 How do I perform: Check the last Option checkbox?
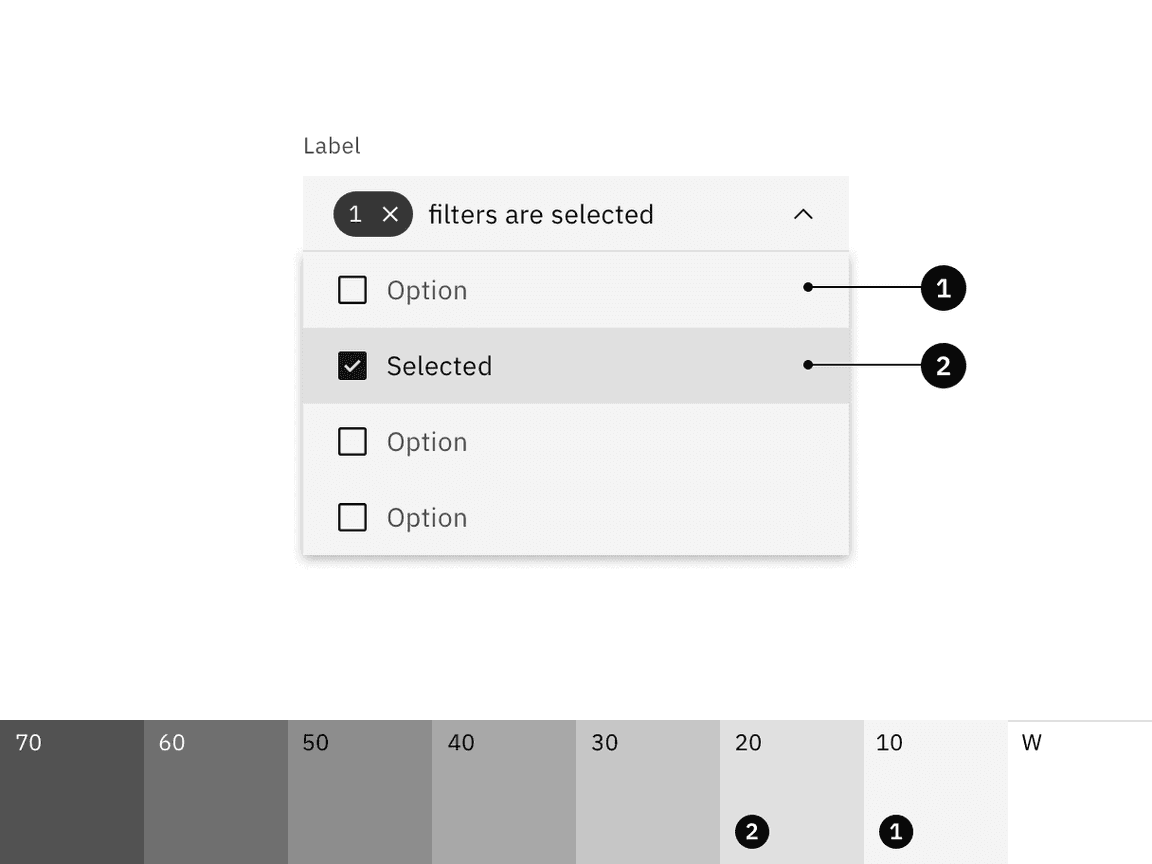point(352,517)
